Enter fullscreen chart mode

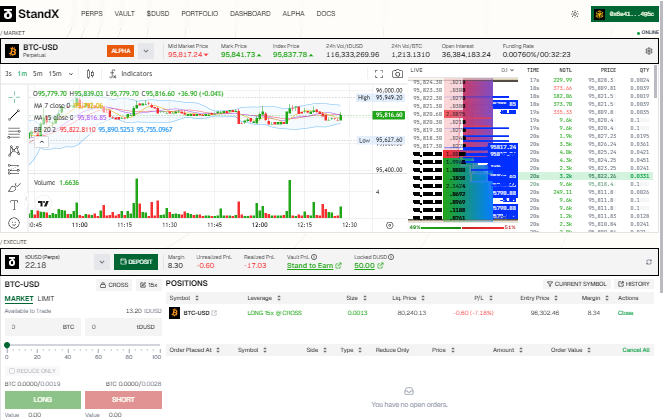pos(379,74)
